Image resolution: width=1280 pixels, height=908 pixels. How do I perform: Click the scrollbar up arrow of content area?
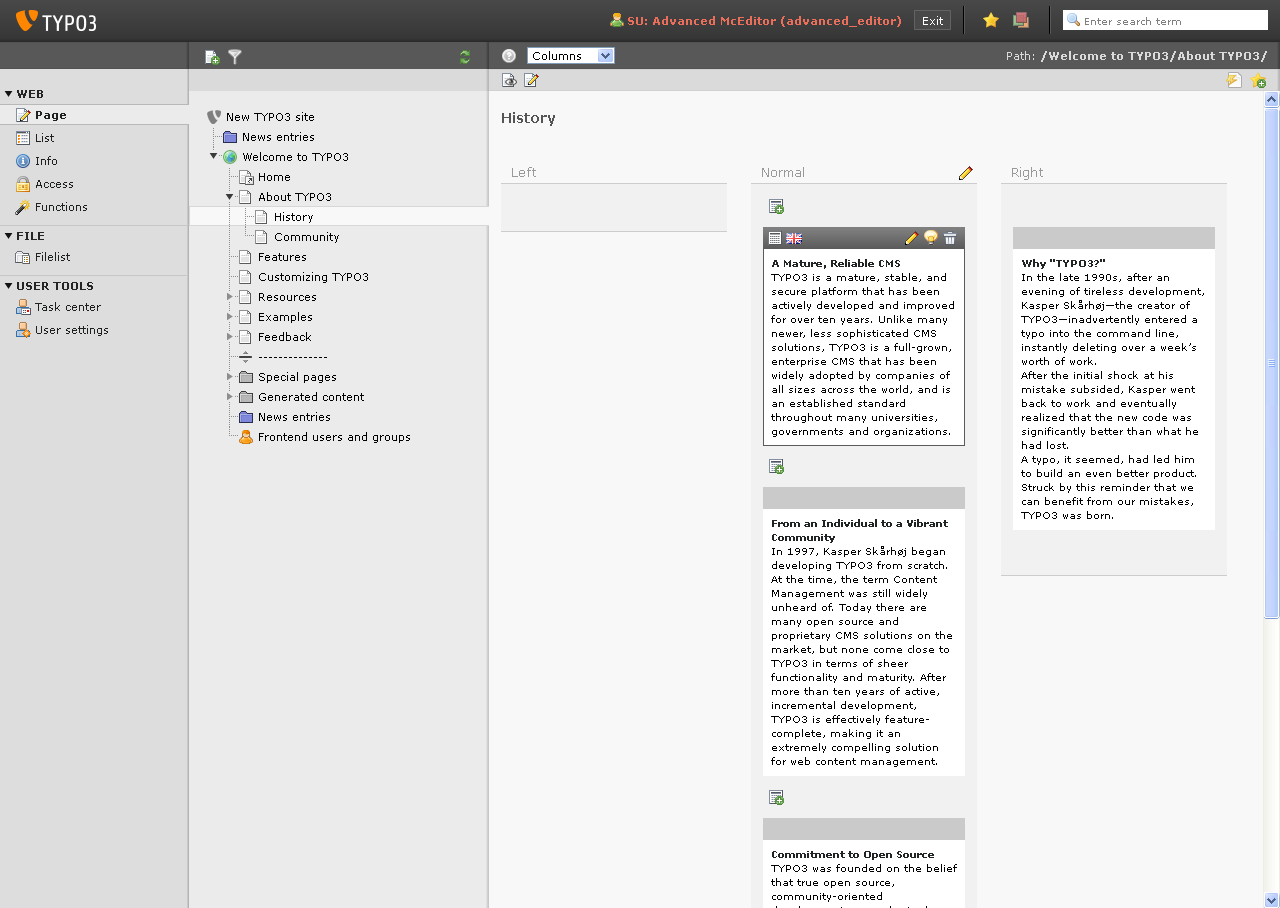(1272, 99)
